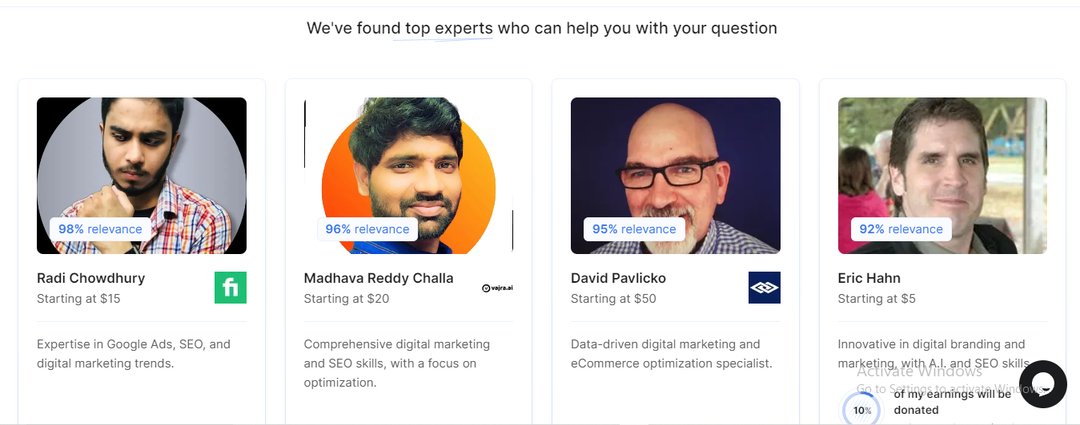Select the expert name Radi Chowdhury
This screenshot has width=1080, height=425.
click(91, 278)
